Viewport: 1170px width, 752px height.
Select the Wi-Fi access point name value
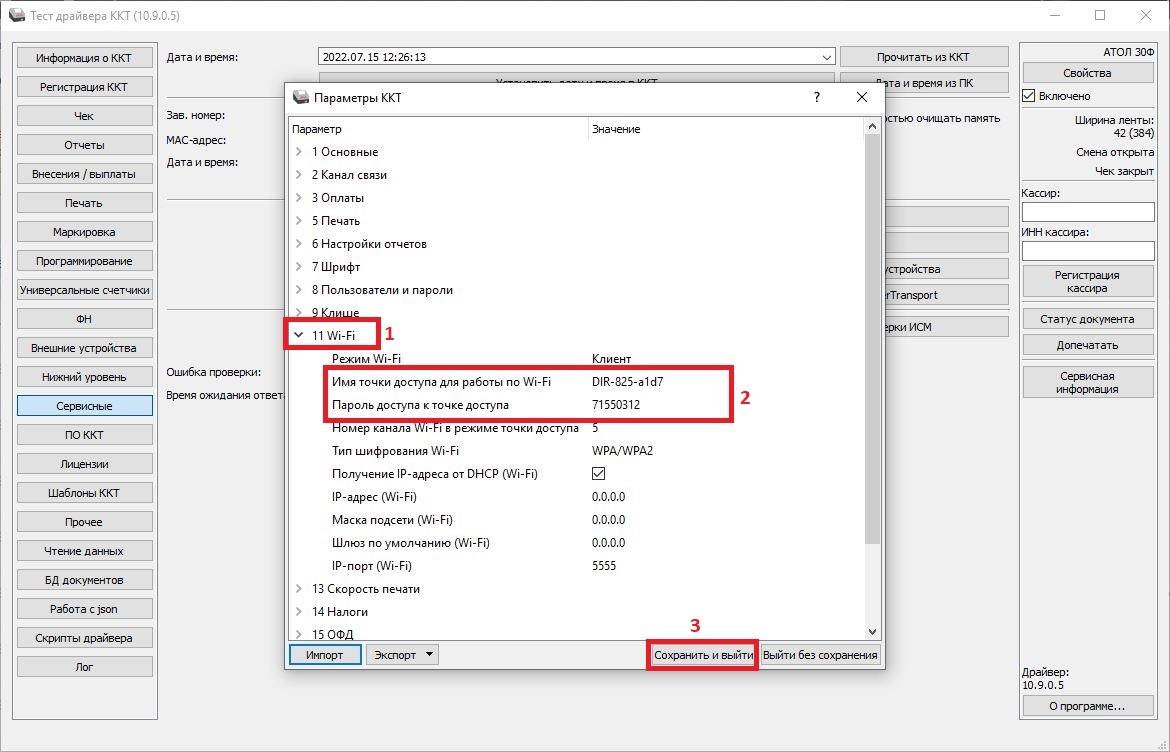(627, 382)
